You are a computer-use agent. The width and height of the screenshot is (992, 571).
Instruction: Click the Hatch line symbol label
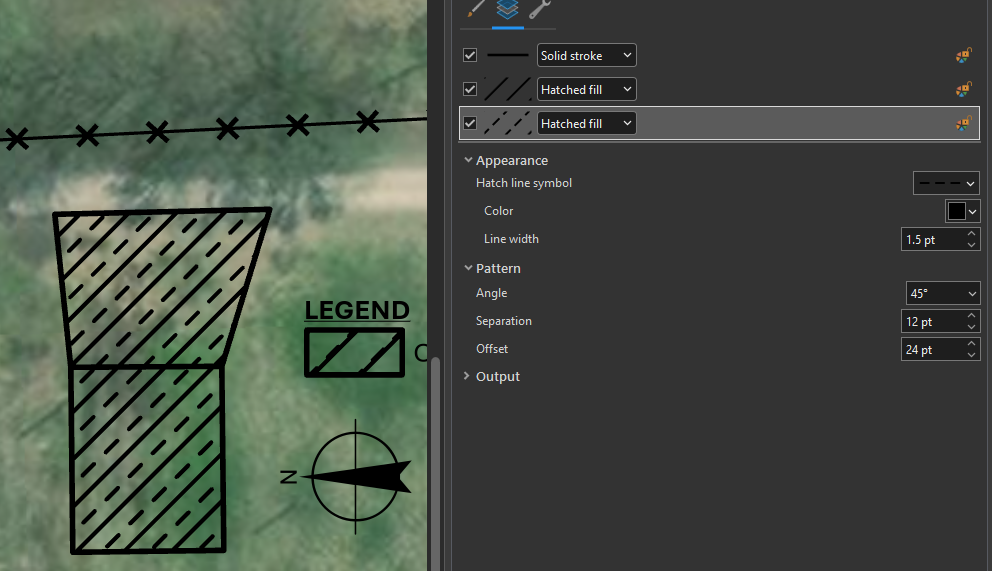[523, 183]
